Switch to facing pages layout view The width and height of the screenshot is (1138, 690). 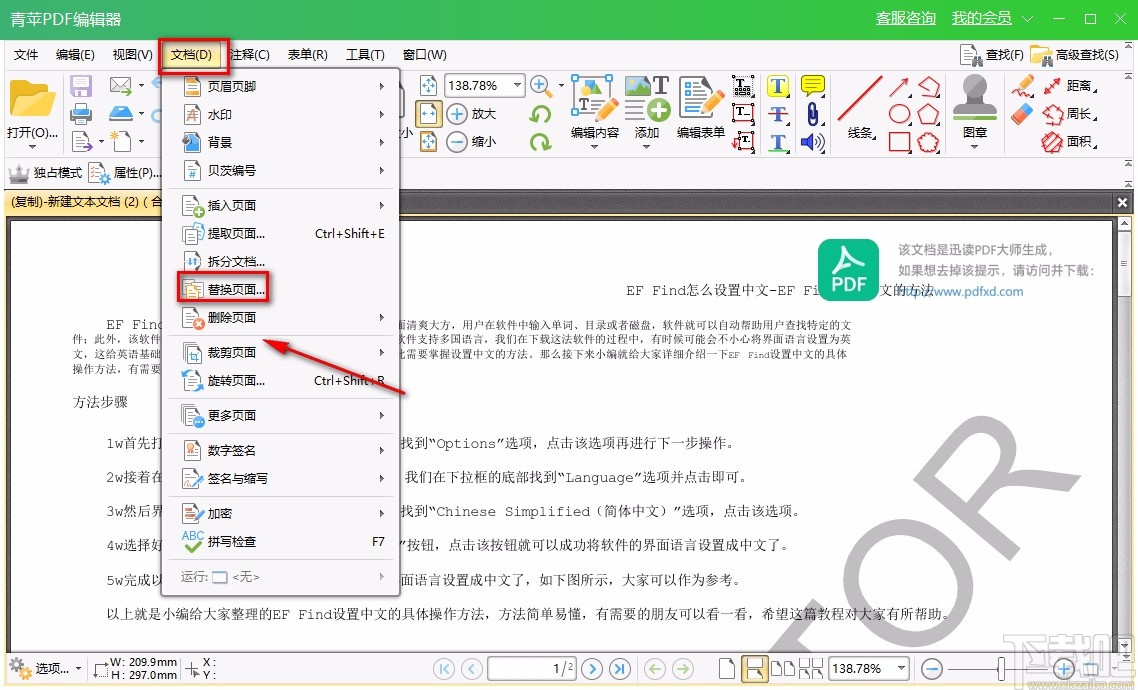[x=782, y=668]
